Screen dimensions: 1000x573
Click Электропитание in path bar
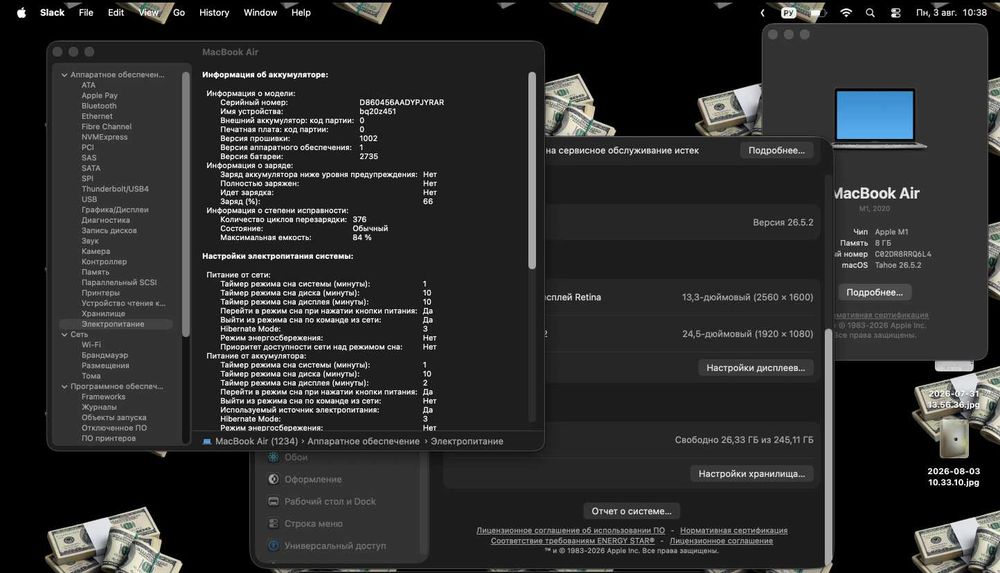[467, 441]
